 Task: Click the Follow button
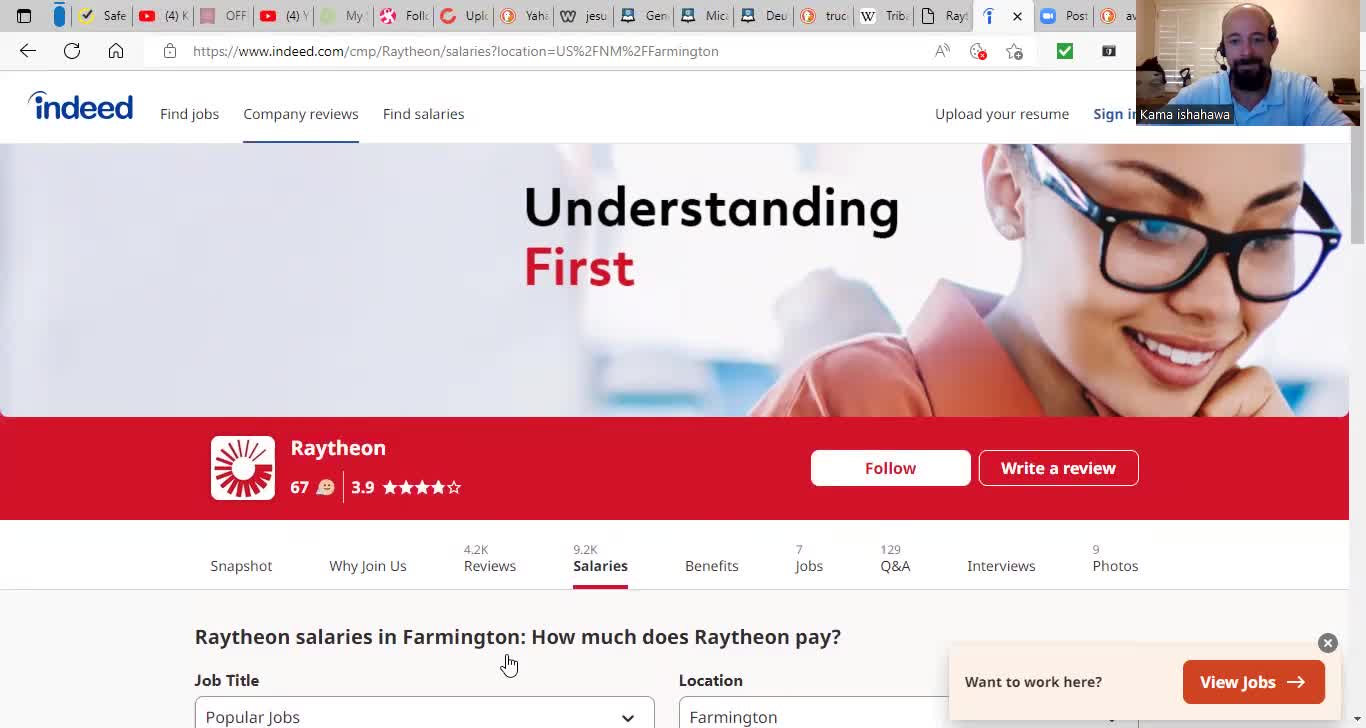coord(891,468)
